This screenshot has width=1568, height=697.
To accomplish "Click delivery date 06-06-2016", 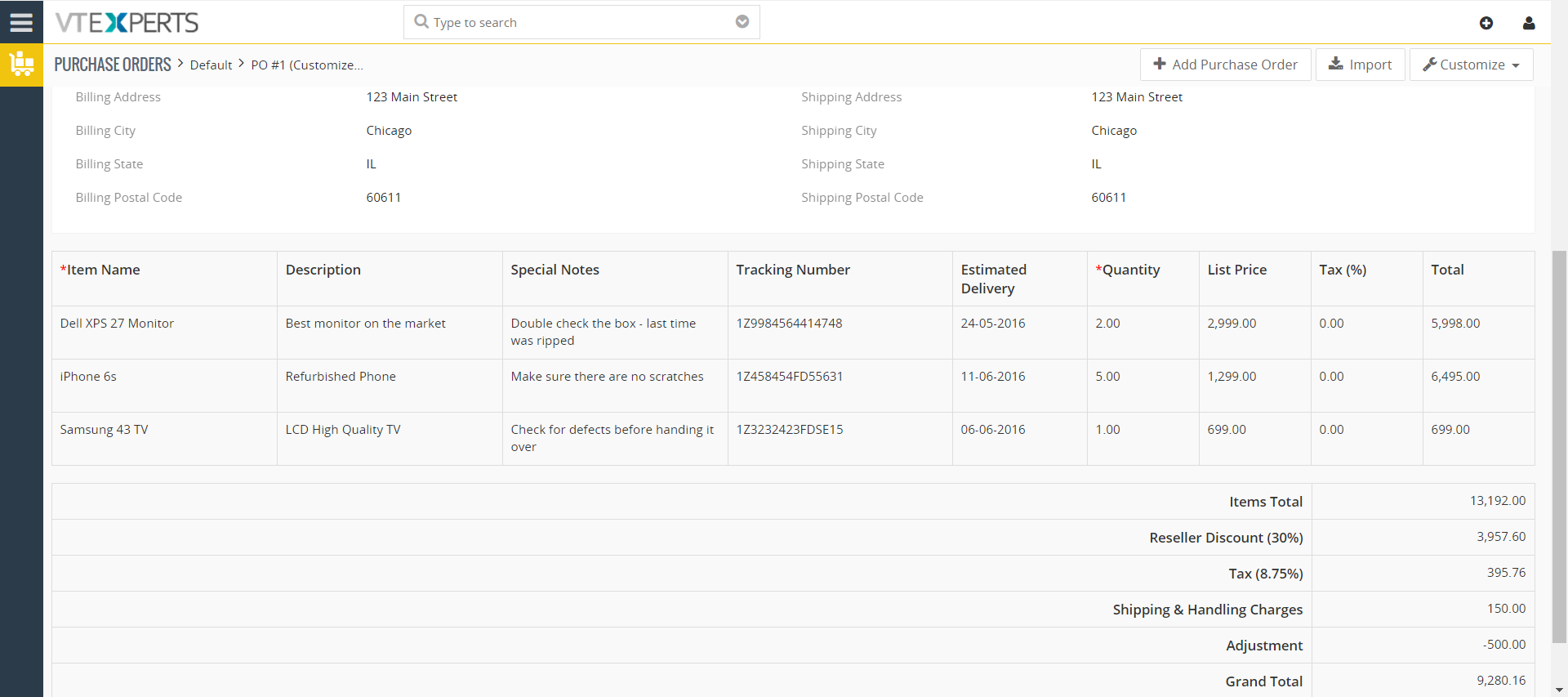I will coord(992,430).
